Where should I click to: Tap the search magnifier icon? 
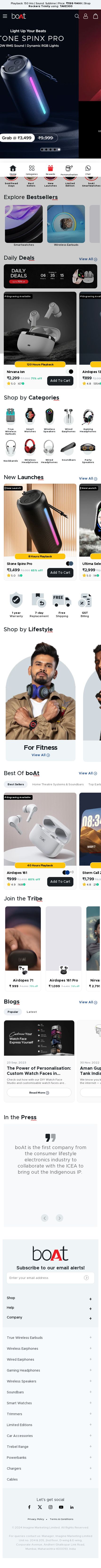coord(76,16)
